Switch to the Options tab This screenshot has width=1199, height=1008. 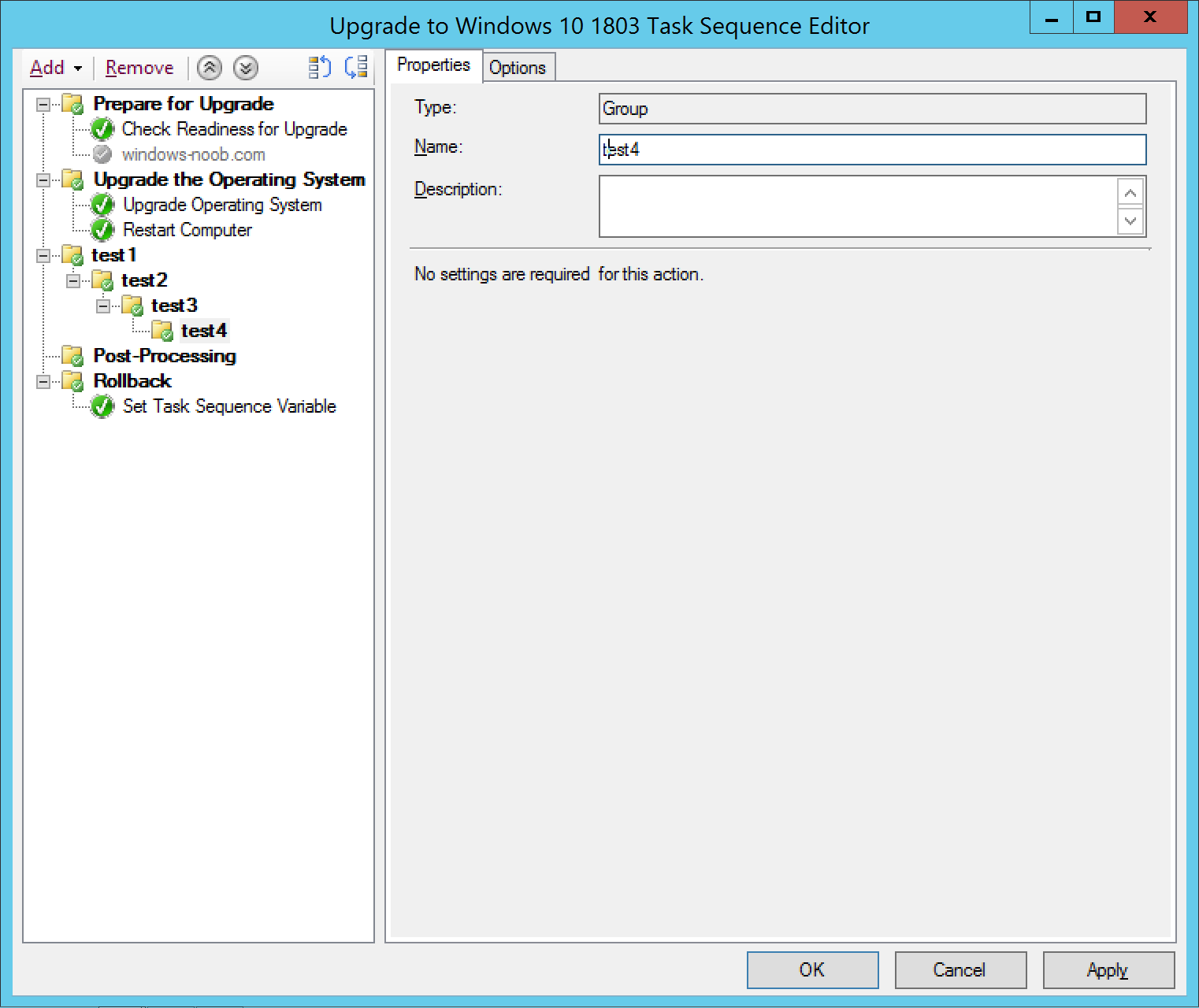518,68
